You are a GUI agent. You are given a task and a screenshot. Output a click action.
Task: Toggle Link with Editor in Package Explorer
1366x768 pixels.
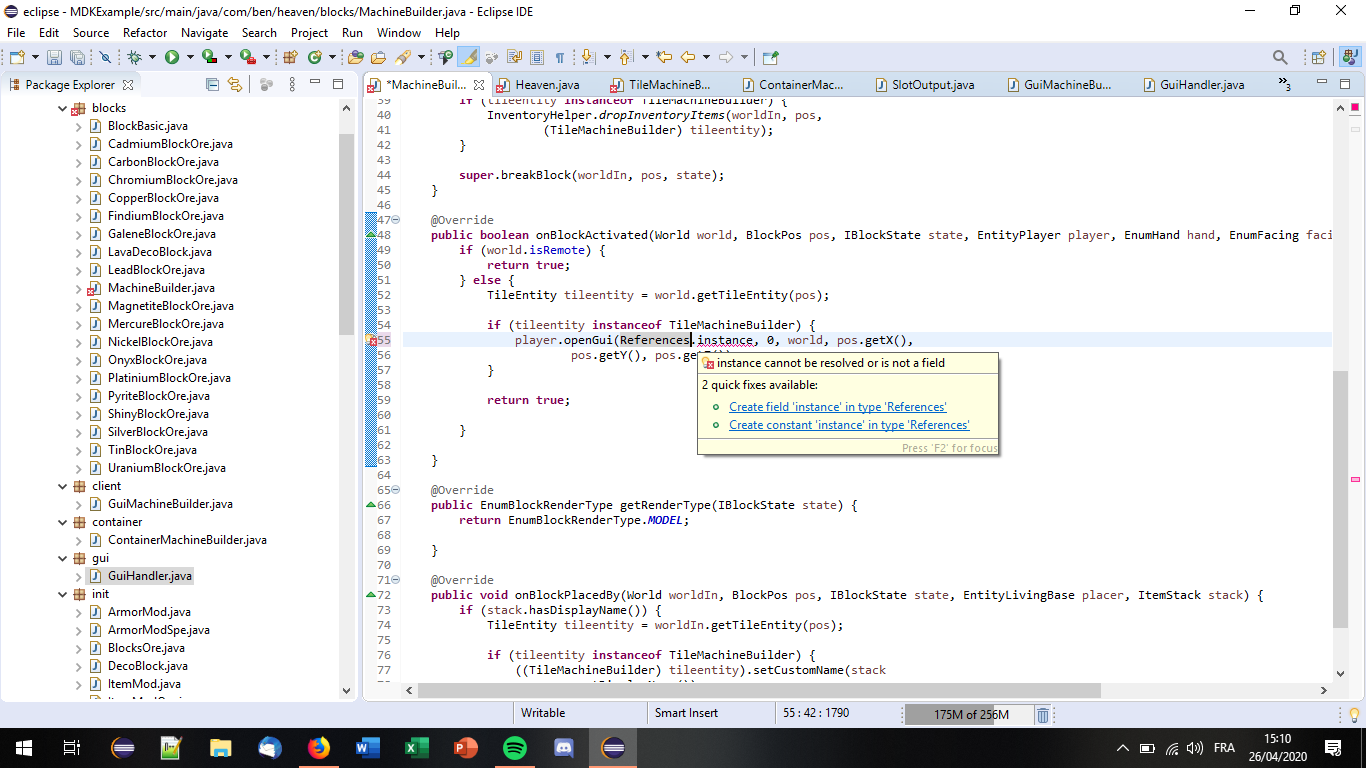[x=235, y=85]
